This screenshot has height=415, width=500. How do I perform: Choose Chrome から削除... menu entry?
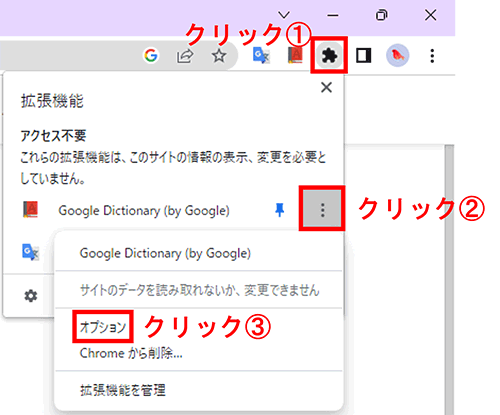131,353
